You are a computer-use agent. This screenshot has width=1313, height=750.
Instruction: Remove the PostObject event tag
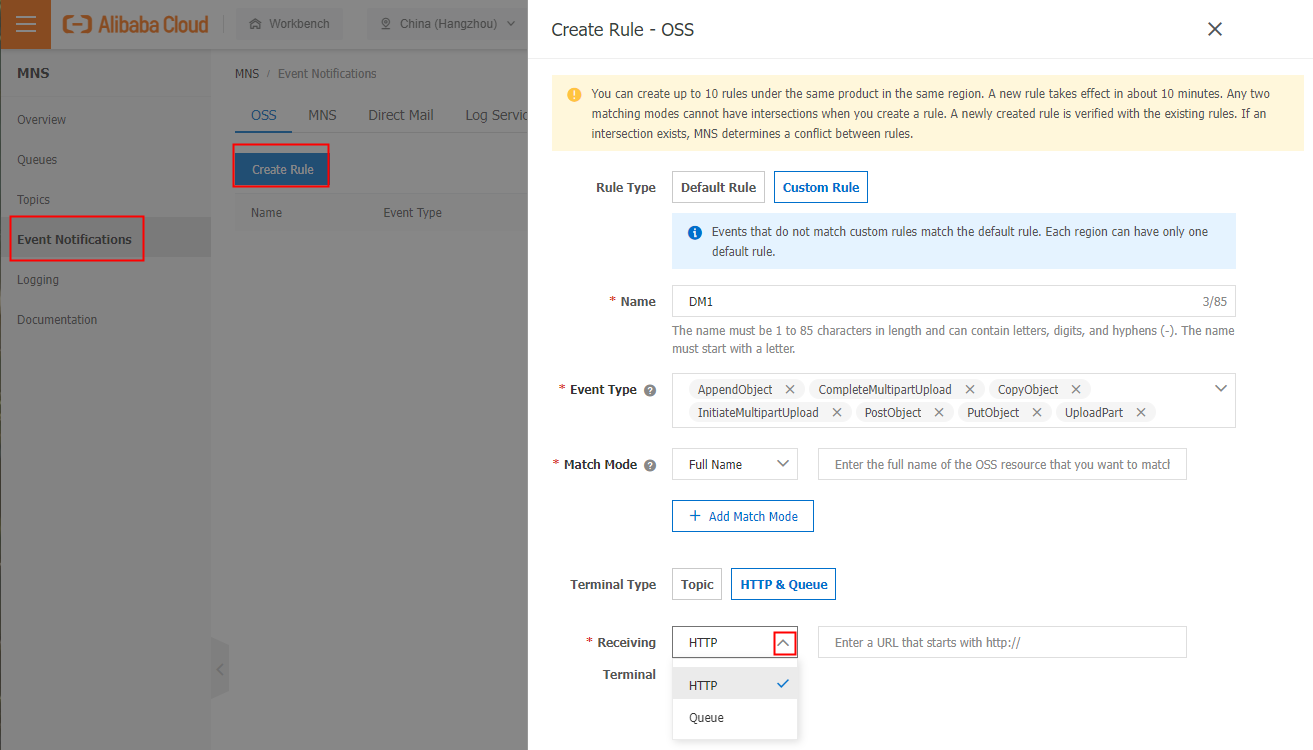click(939, 412)
